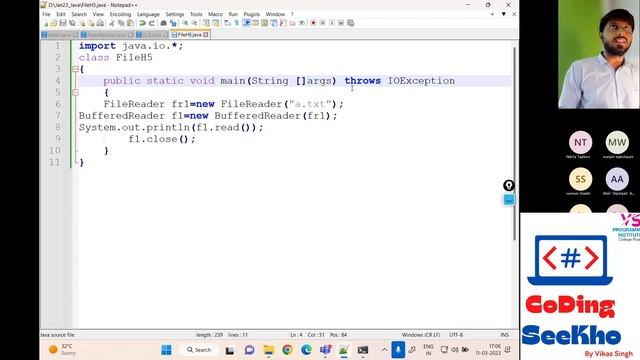This screenshot has width=640, height=360.
Task: Open Folder as Workspace toolbar icon
Action: (292, 23)
